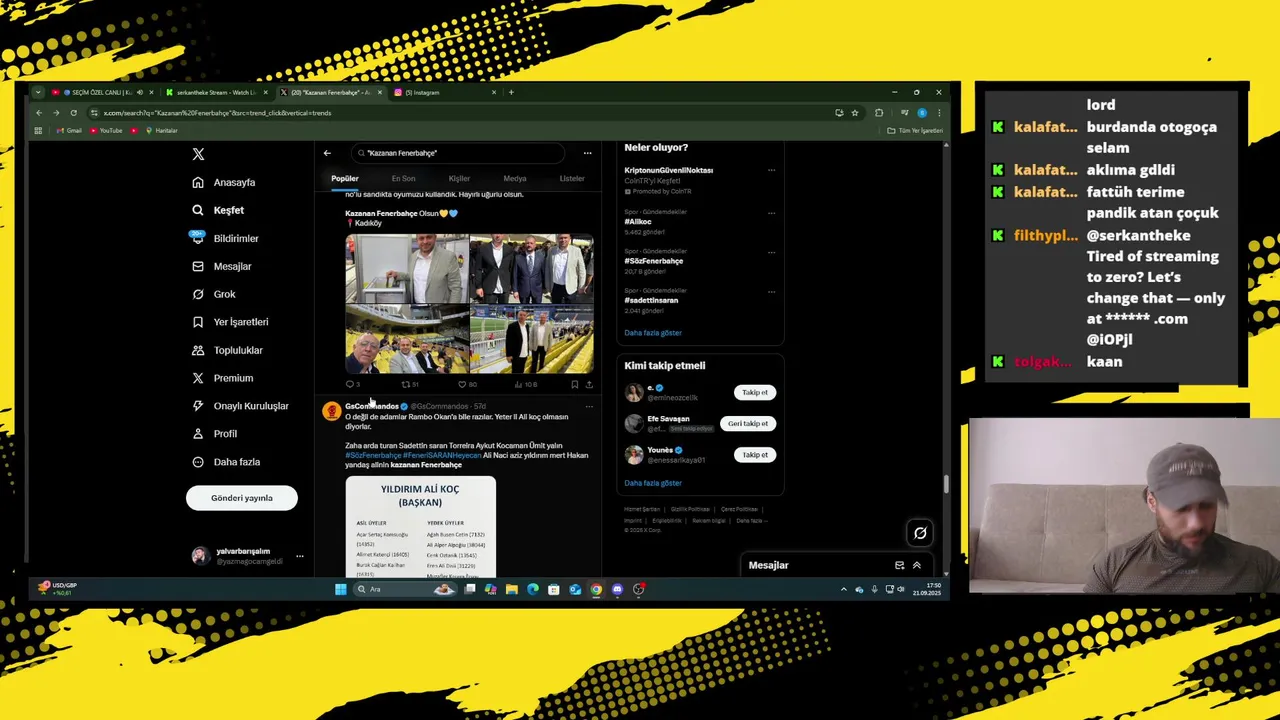Reply to the Kadıköy photo post

(352, 384)
